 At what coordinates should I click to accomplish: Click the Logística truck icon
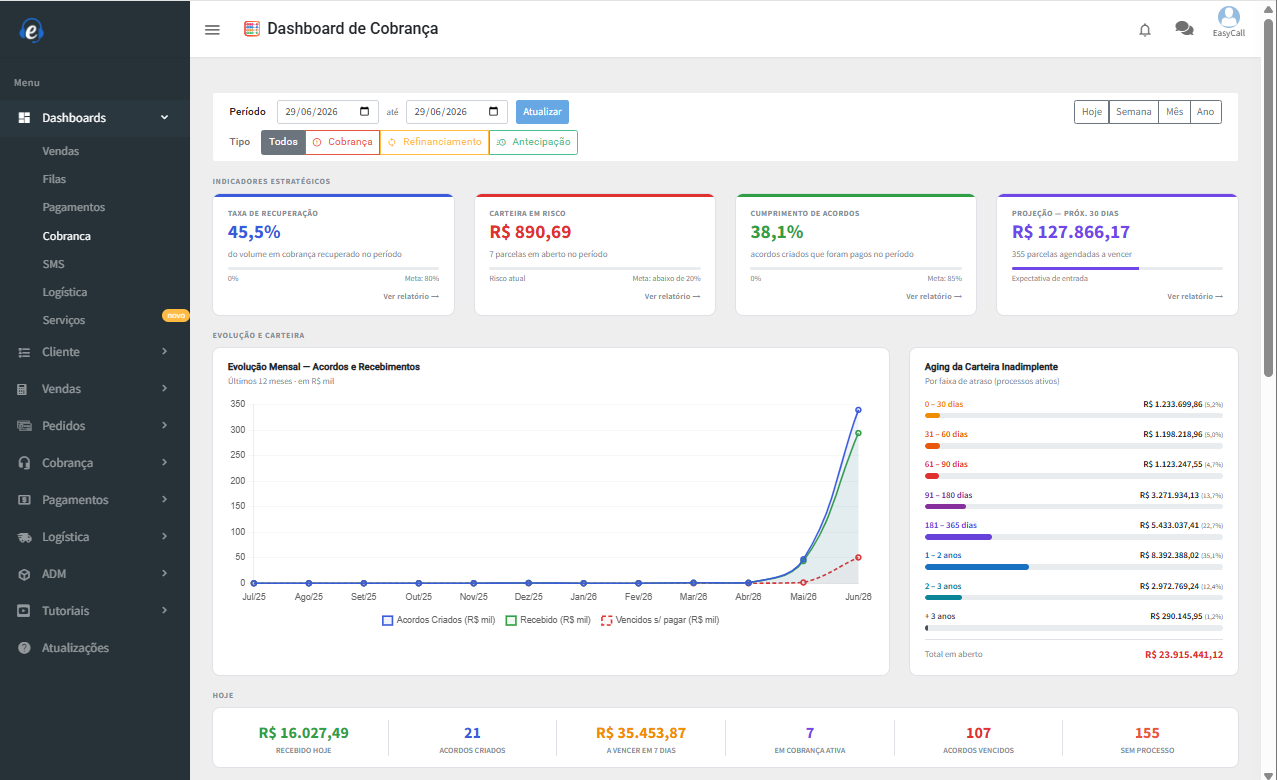pos(24,537)
